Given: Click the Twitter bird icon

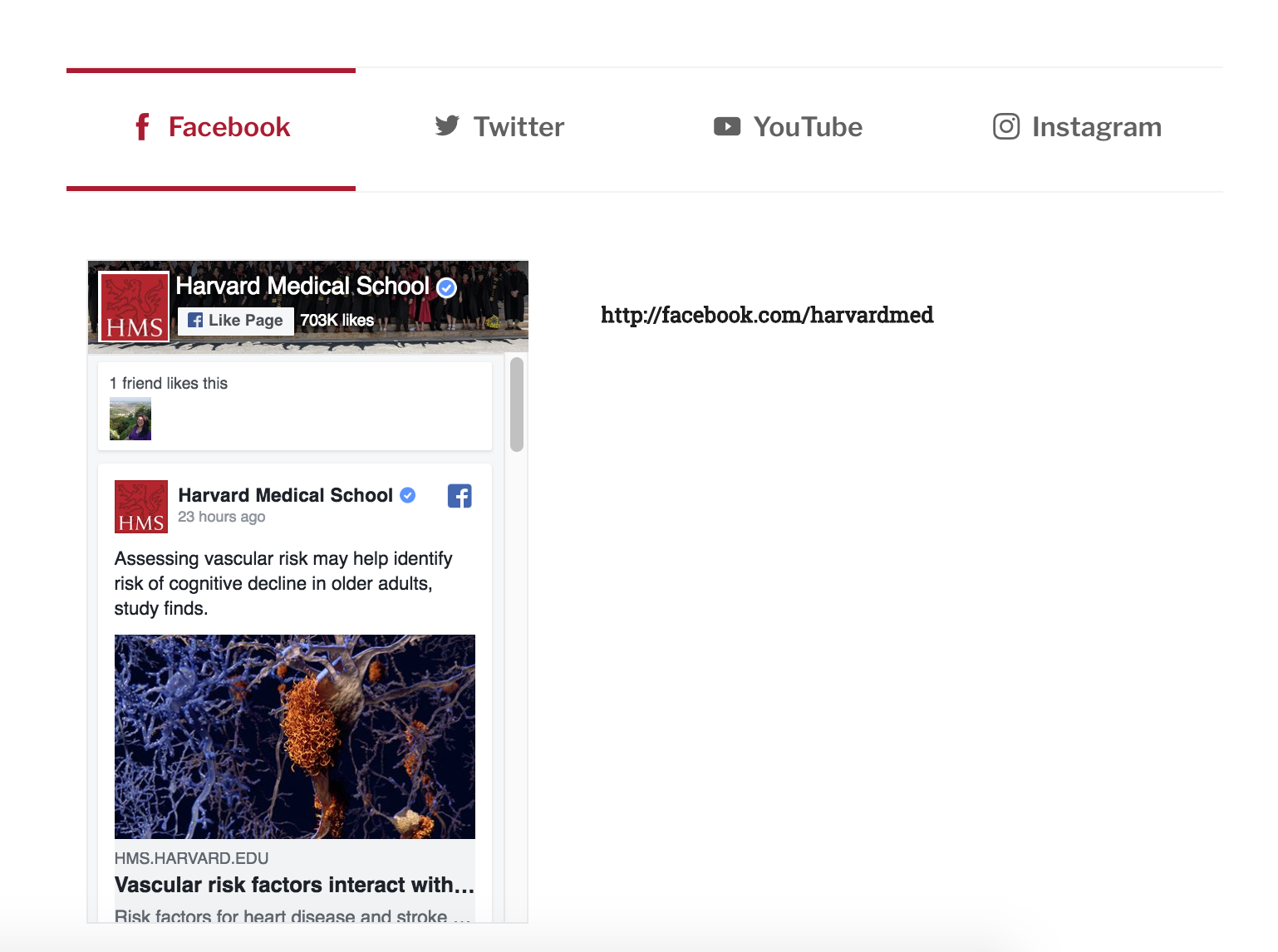Looking at the screenshot, I should tap(447, 125).
